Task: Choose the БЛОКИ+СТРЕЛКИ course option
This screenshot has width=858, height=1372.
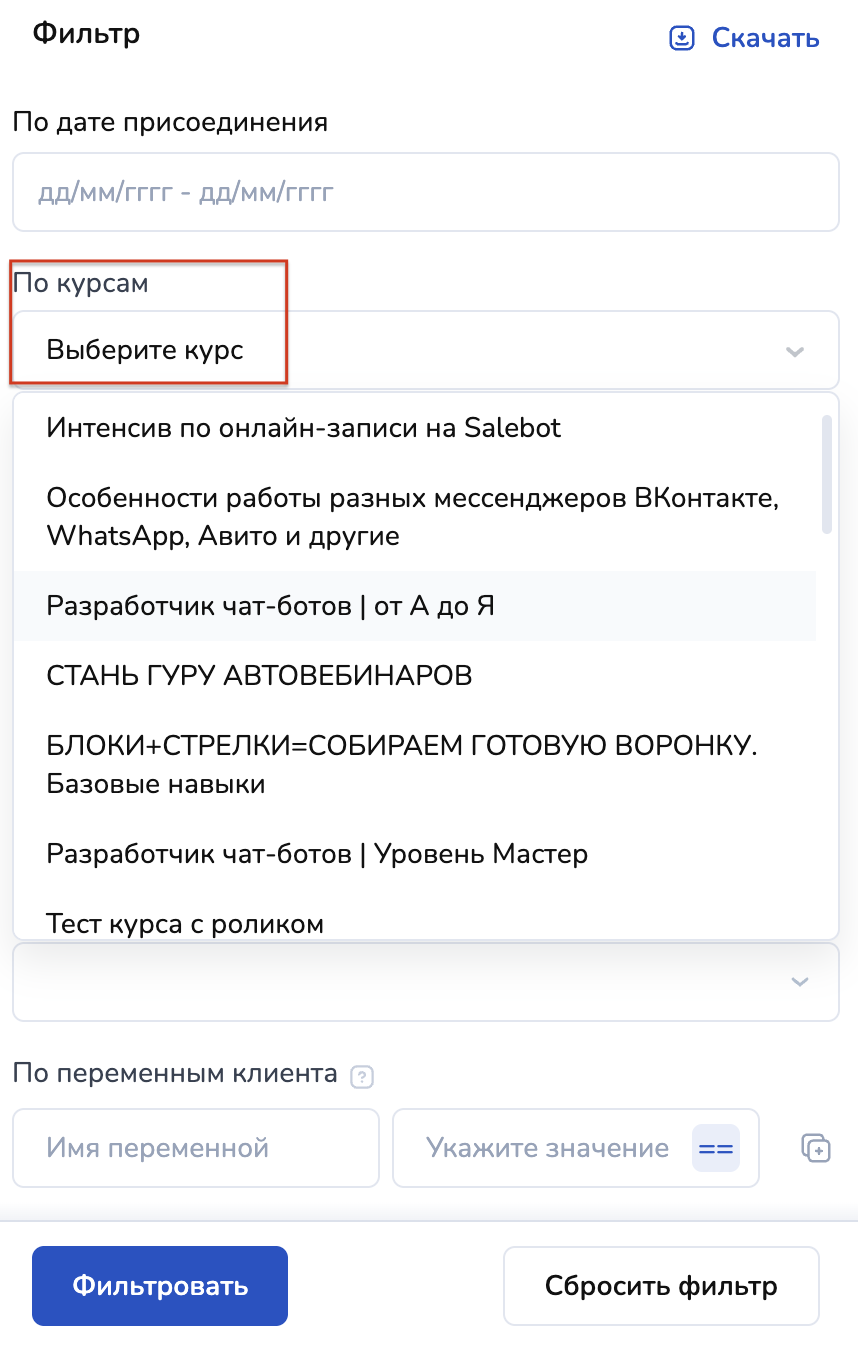Action: [400, 764]
